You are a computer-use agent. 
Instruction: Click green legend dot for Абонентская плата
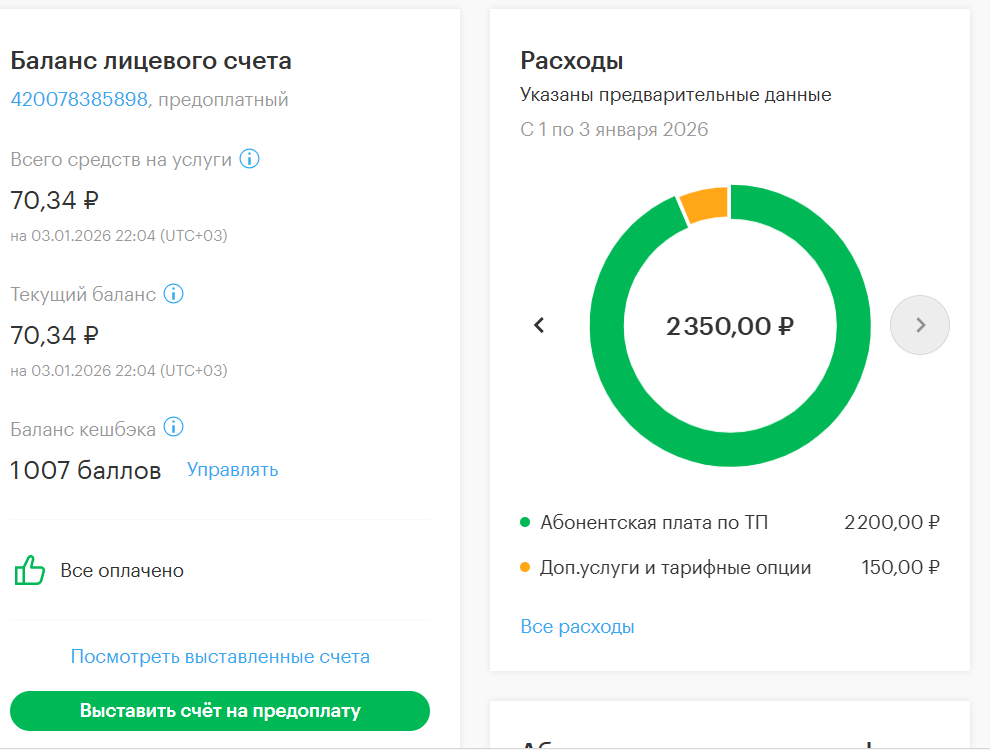pos(525,522)
